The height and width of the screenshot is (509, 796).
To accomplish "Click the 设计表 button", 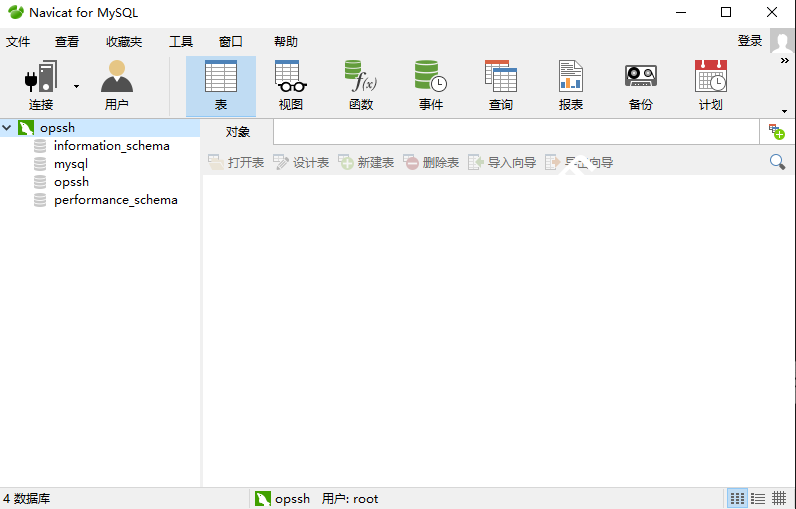I will 301,162.
